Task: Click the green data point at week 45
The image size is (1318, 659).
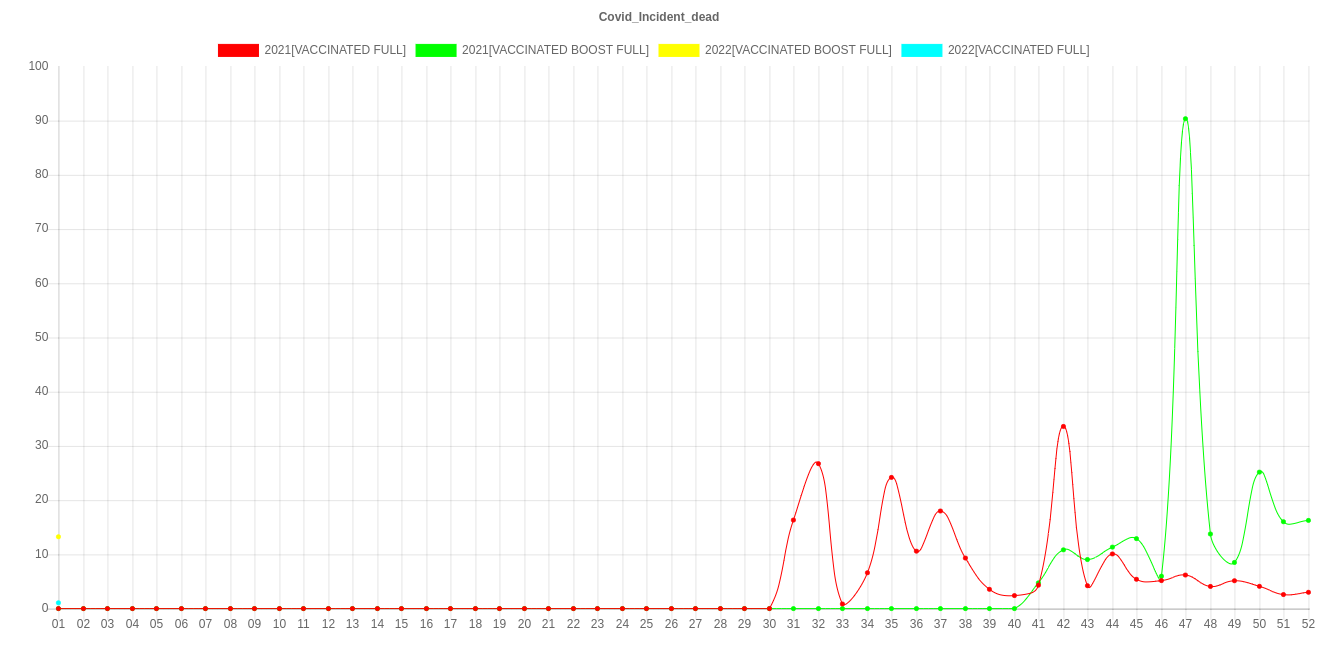Action: [x=1136, y=539]
